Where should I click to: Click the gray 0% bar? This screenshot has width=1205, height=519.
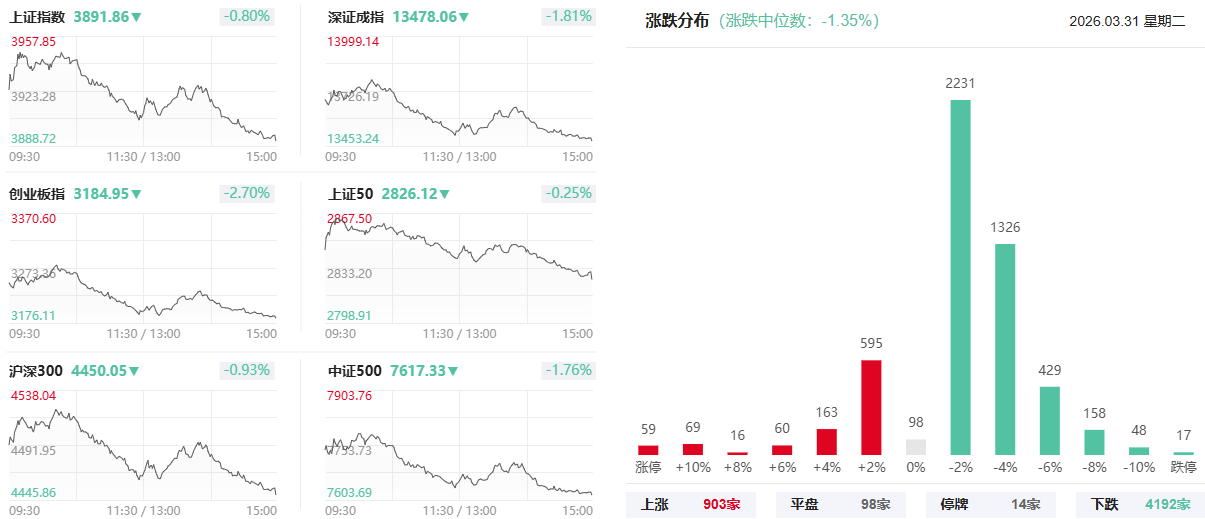[x=916, y=447]
